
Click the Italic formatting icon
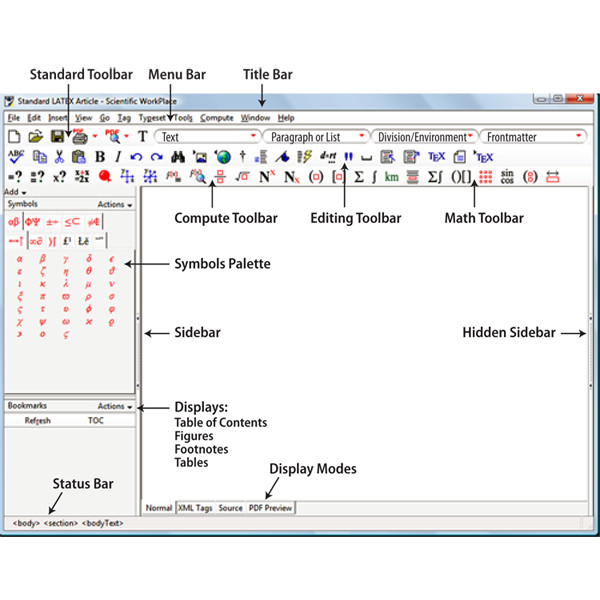point(117,156)
